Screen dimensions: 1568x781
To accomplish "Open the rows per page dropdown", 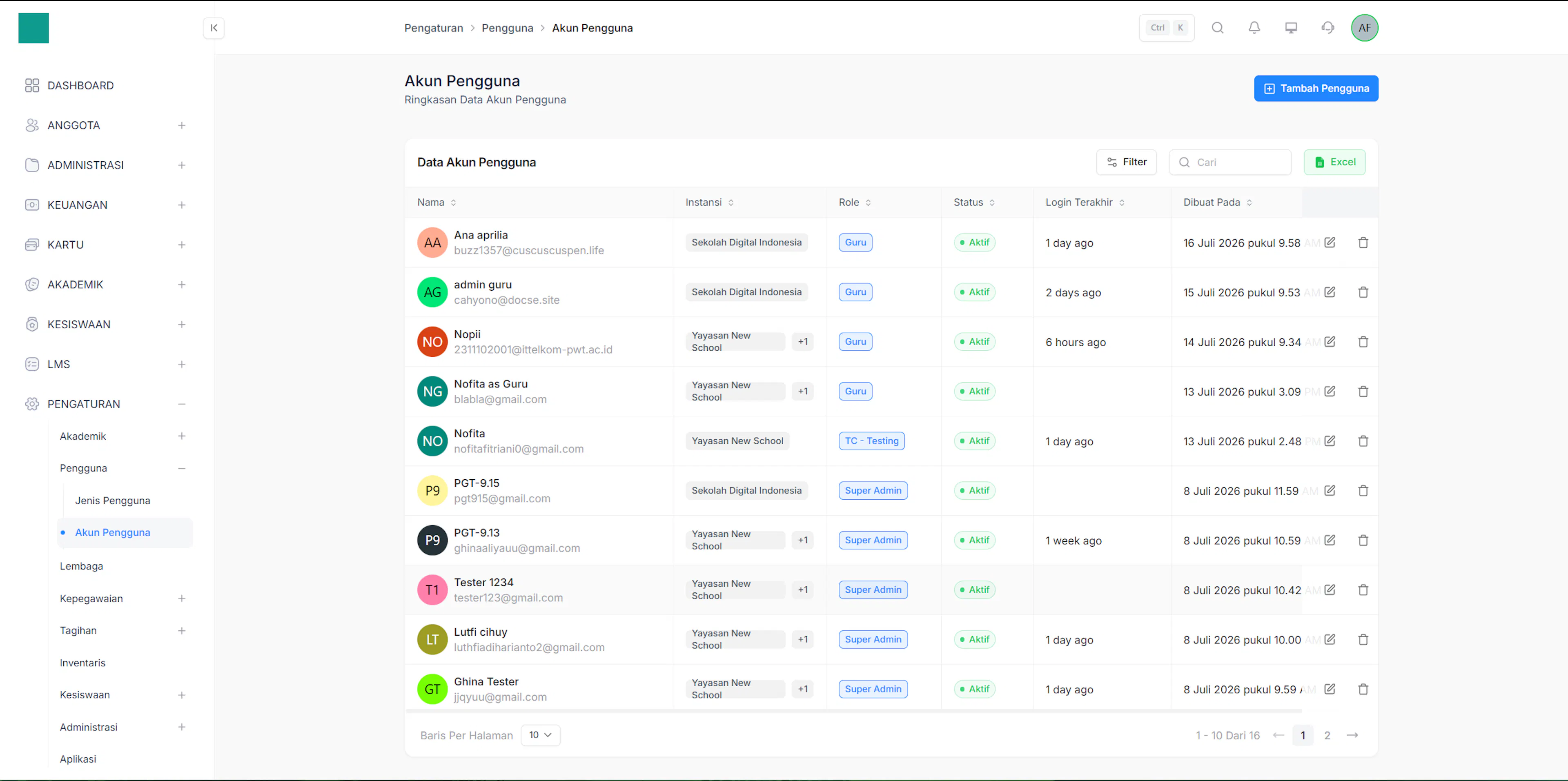I will point(541,735).
